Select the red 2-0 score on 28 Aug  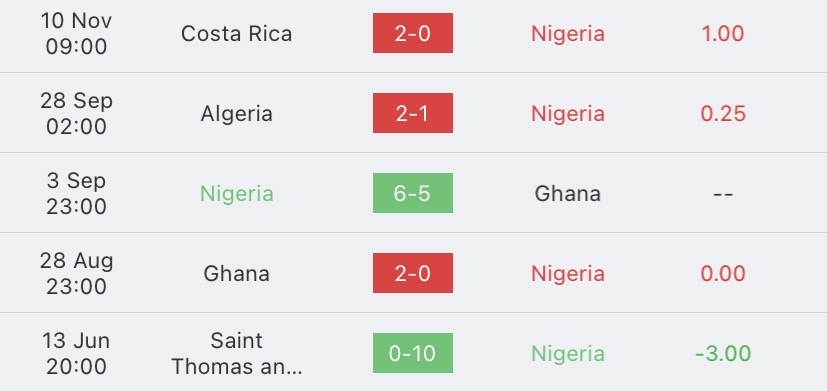coord(412,273)
